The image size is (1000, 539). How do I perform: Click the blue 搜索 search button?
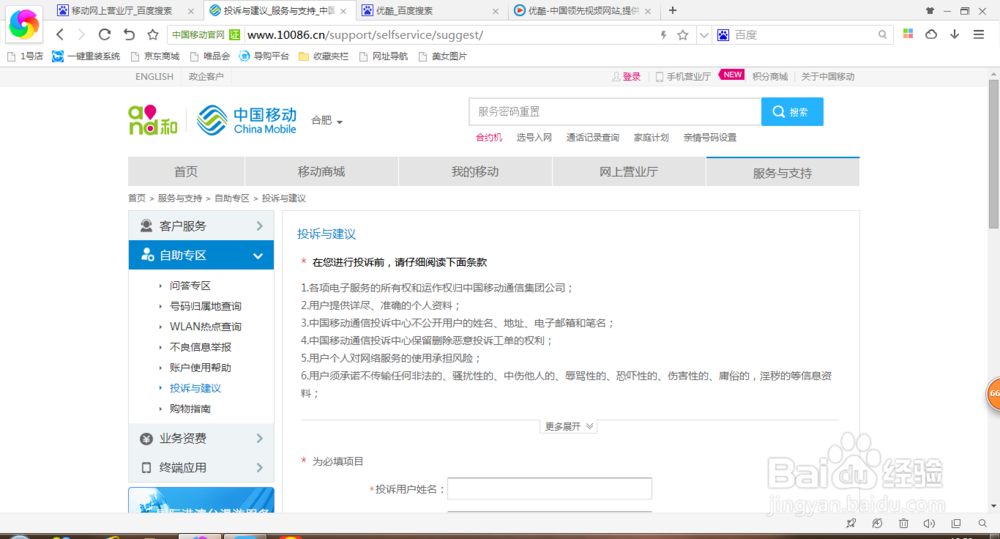pyautogui.click(x=792, y=112)
